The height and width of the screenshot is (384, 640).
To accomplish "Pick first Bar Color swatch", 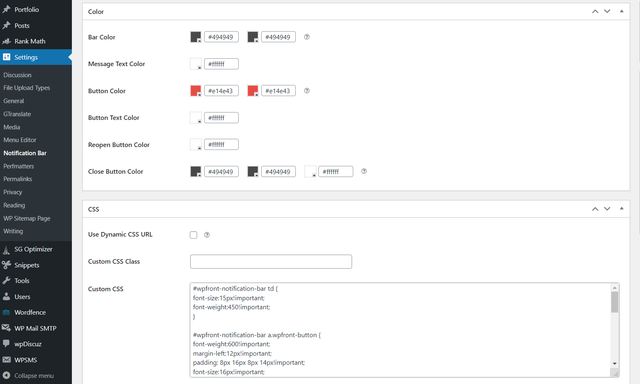I will (x=196, y=37).
